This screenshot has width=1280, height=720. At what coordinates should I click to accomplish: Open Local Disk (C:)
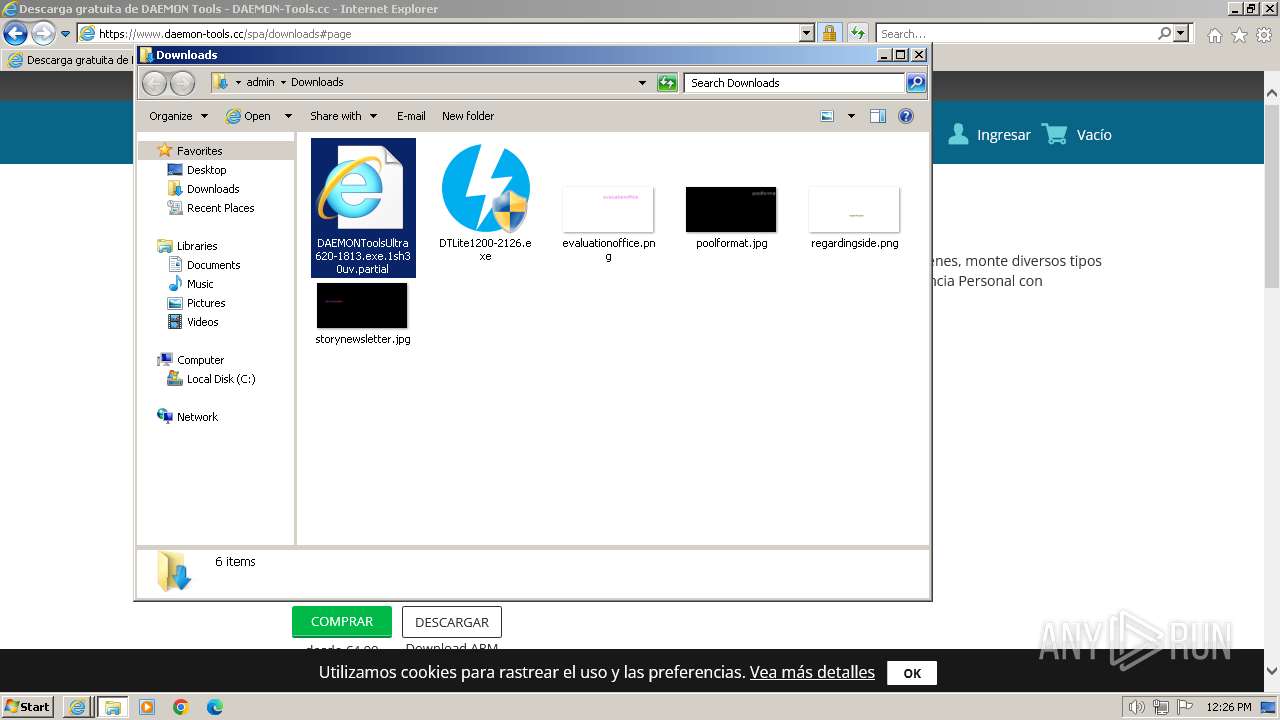220,379
